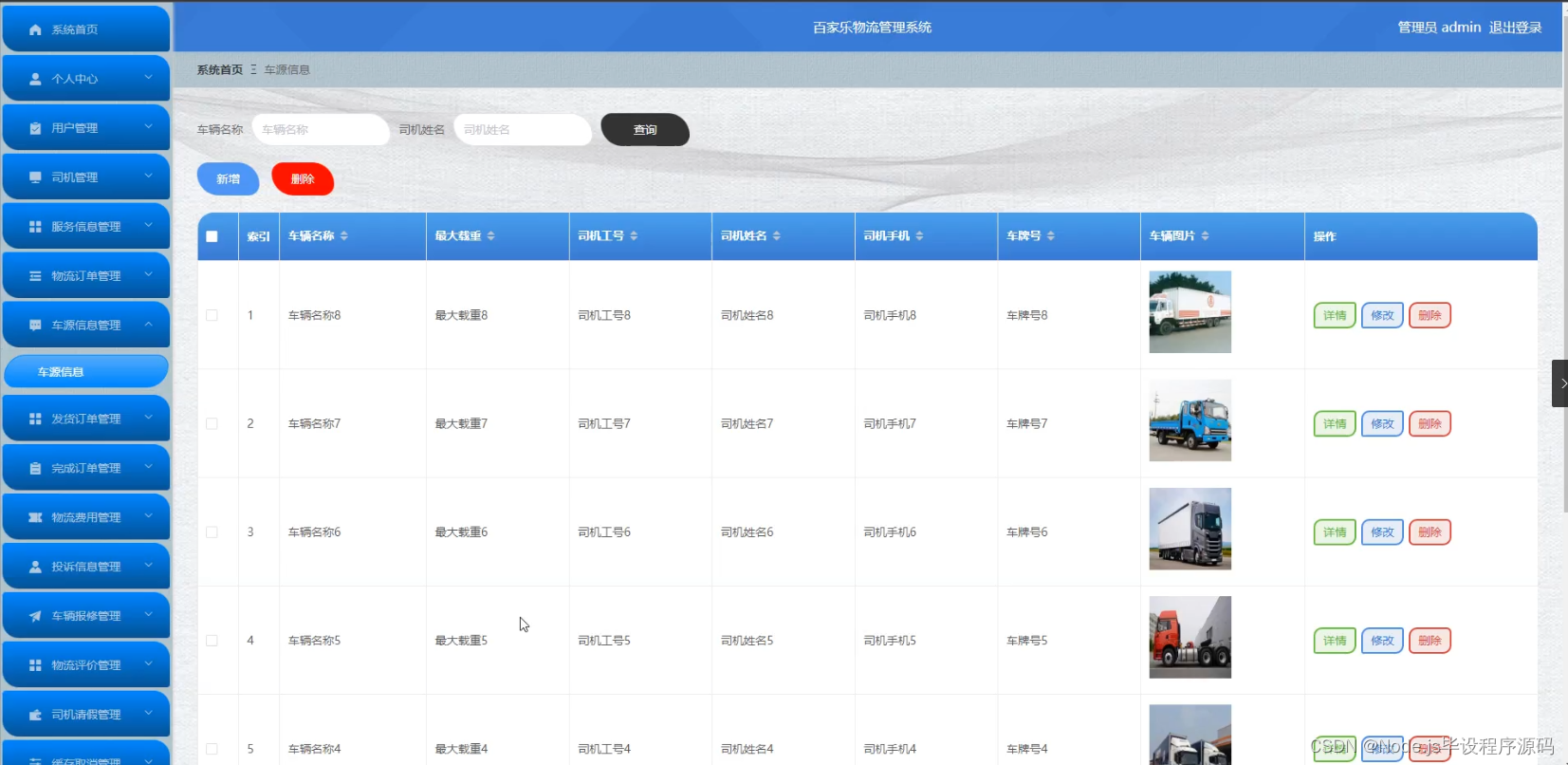Open the 投诉信息管理 menu
1568x765 pixels.
pos(86,567)
